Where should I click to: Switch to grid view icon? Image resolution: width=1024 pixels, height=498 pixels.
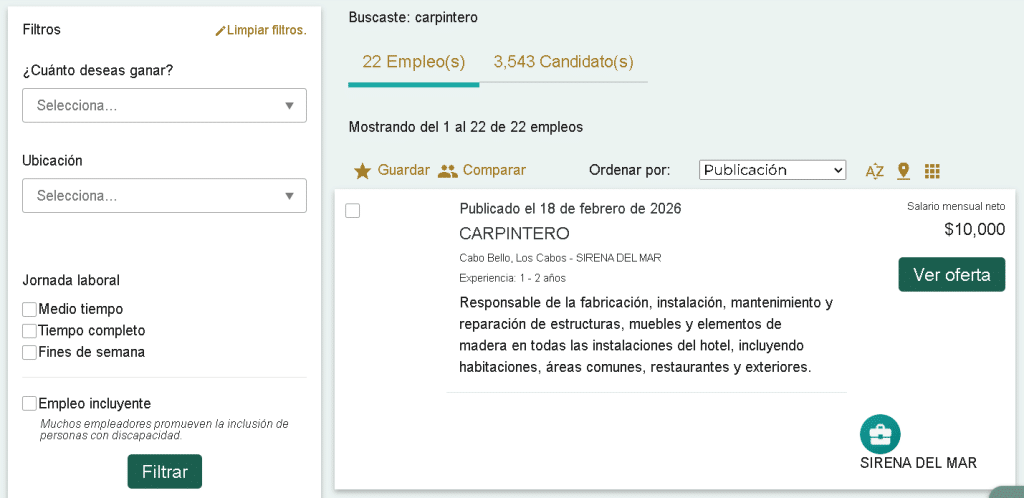[932, 171]
